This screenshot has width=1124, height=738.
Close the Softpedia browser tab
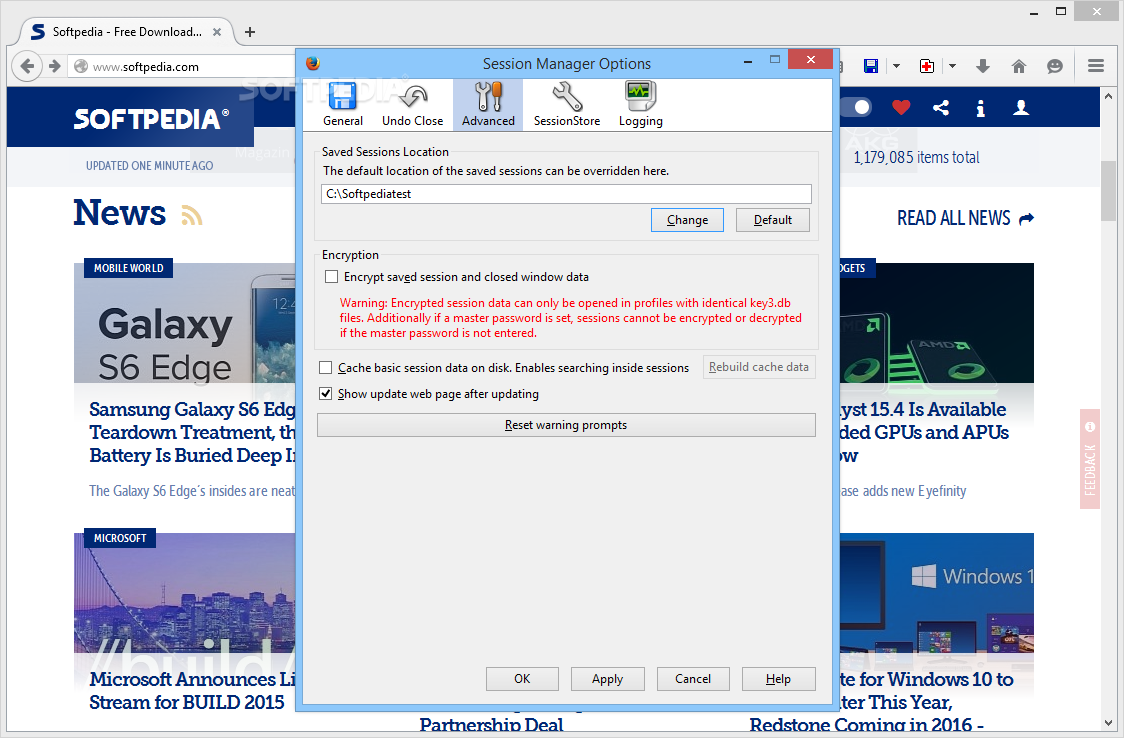point(217,32)
